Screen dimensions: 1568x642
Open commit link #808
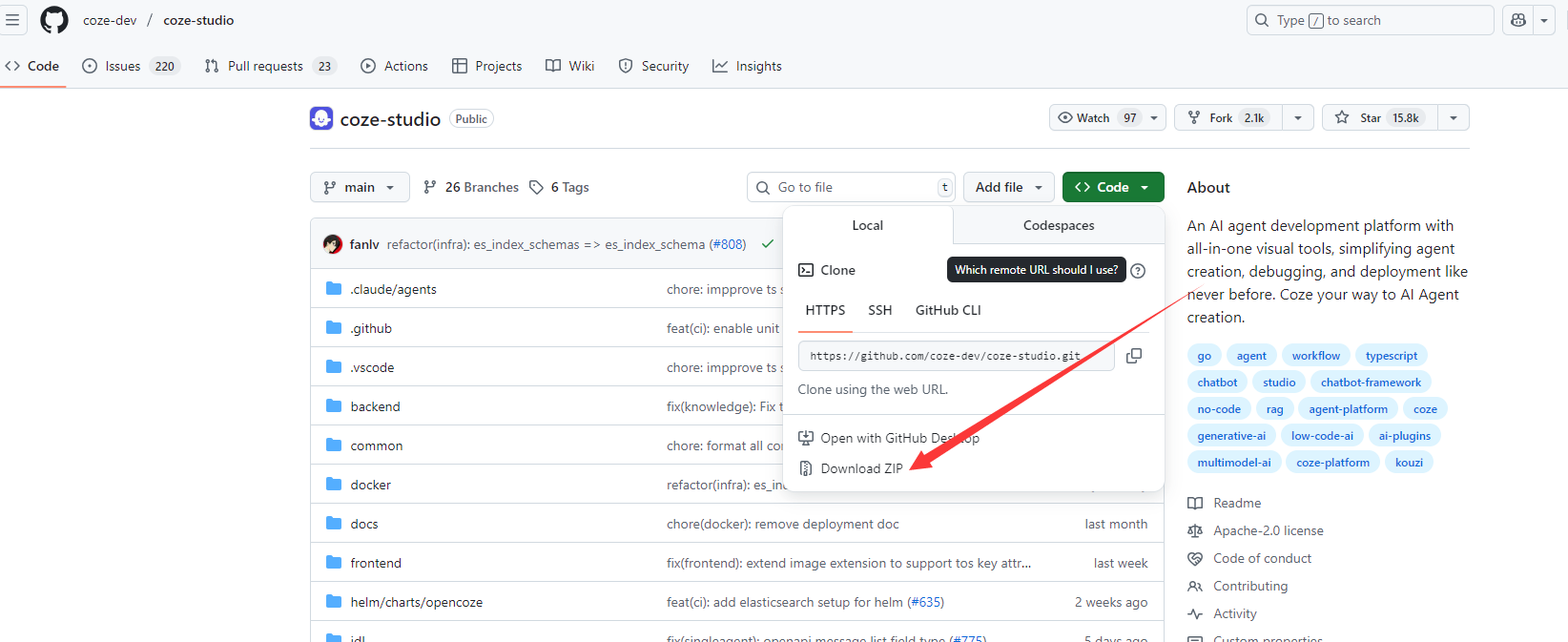[x=728, y=244]
